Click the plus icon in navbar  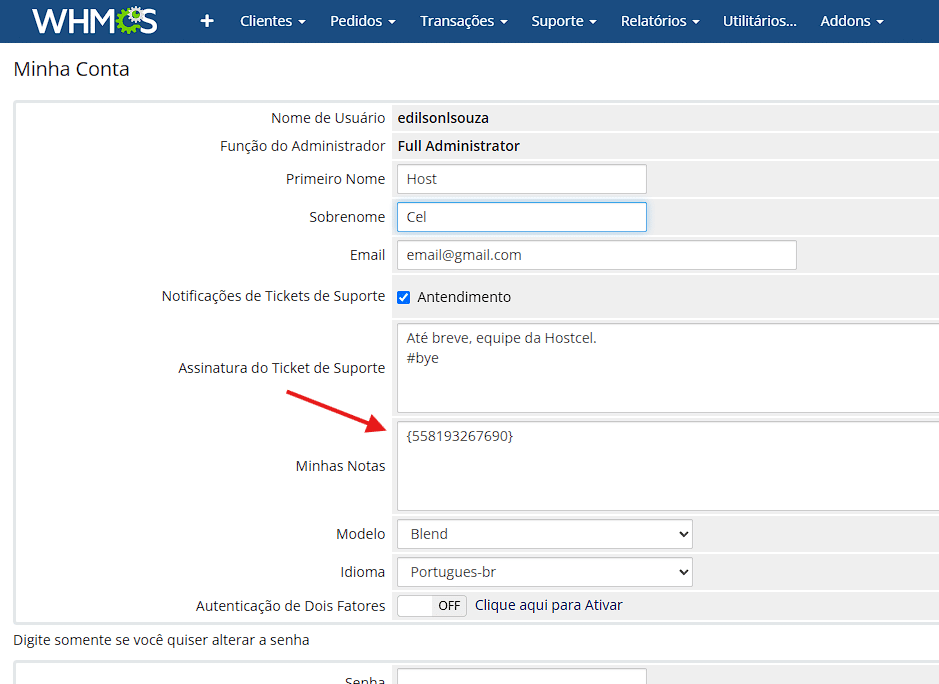pyautogui.click(x=207, y=21)
